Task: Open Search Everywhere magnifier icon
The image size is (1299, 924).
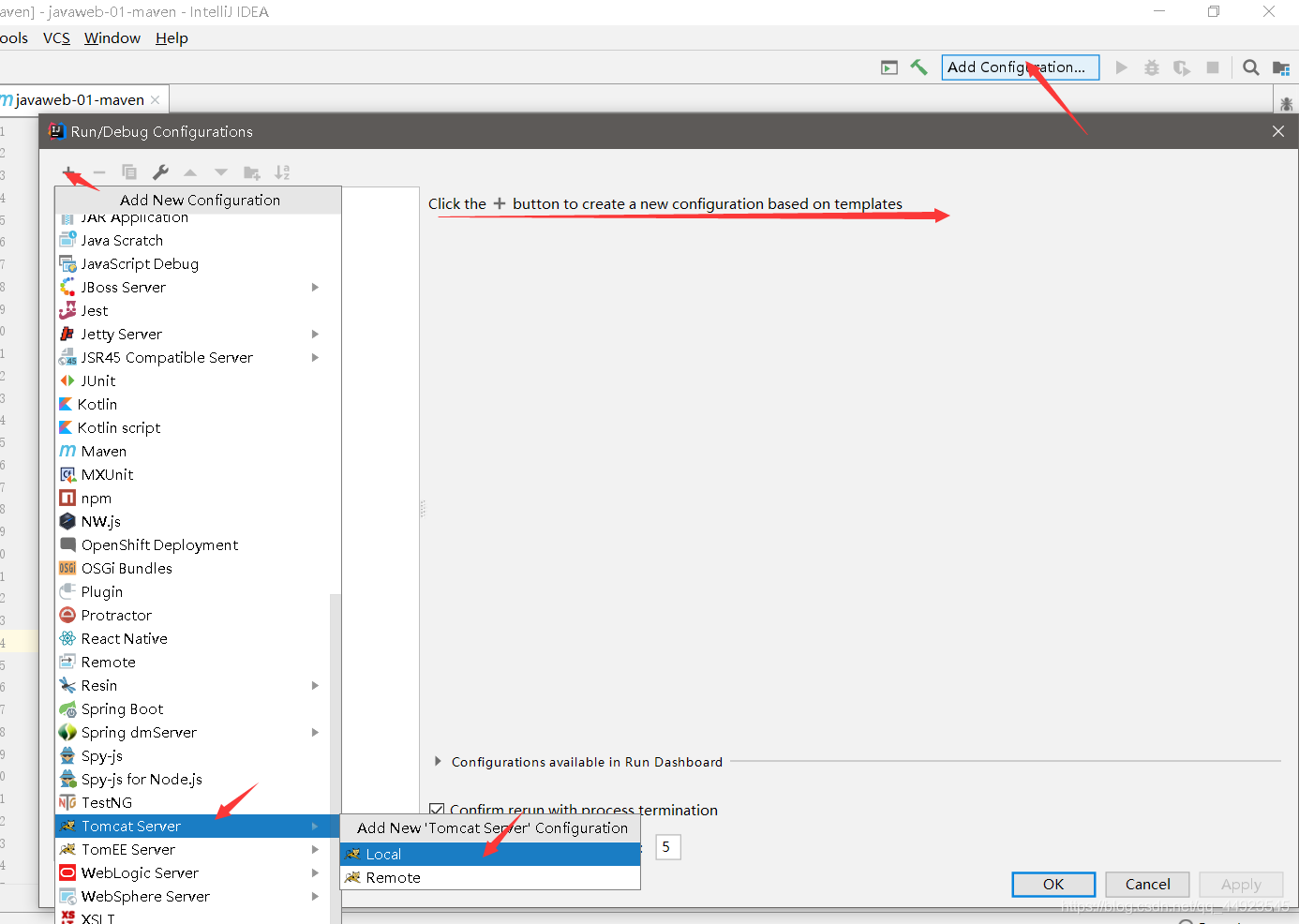Action: click(x=1250, y=67)
